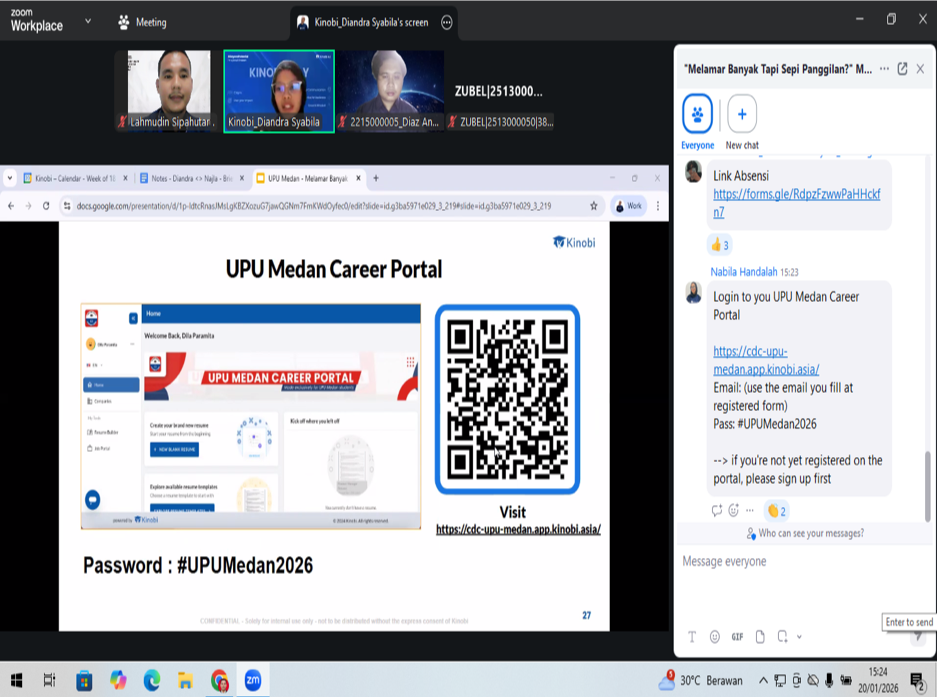Toggle the clapping hands reaction
Screen dimensions: 937x697
tap(777, 511)
